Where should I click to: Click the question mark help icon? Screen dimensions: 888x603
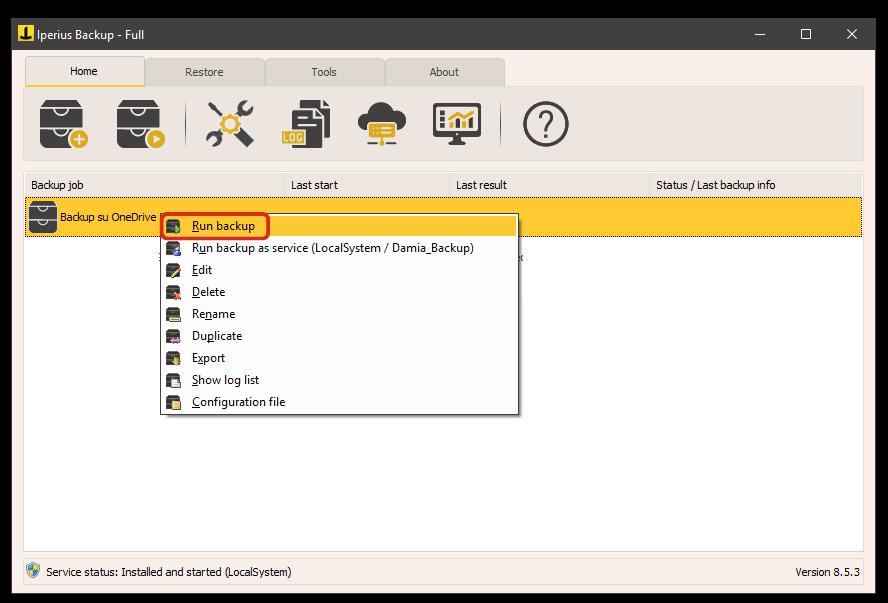click(545, 124)
